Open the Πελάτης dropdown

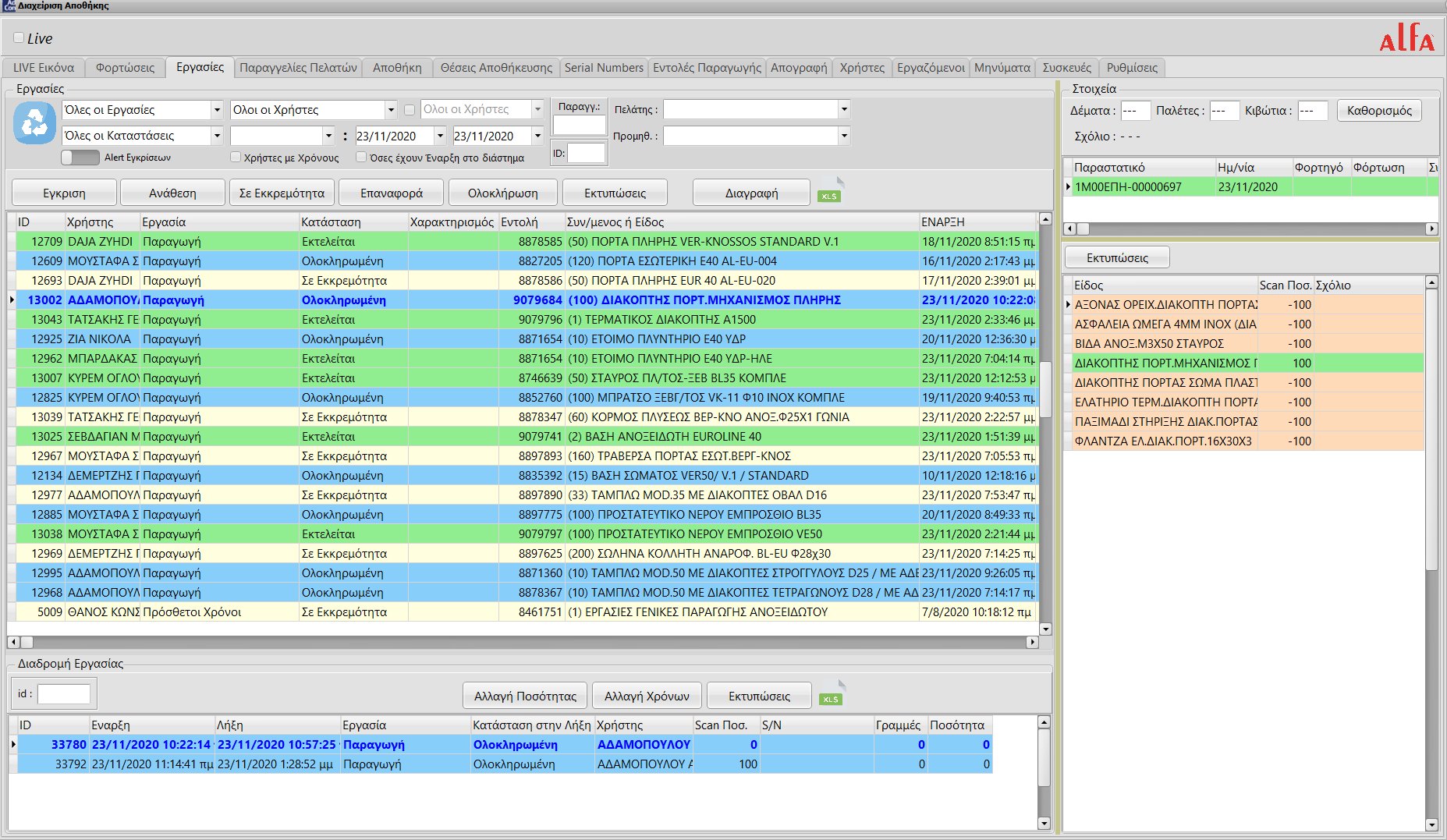tap(844, 110)
